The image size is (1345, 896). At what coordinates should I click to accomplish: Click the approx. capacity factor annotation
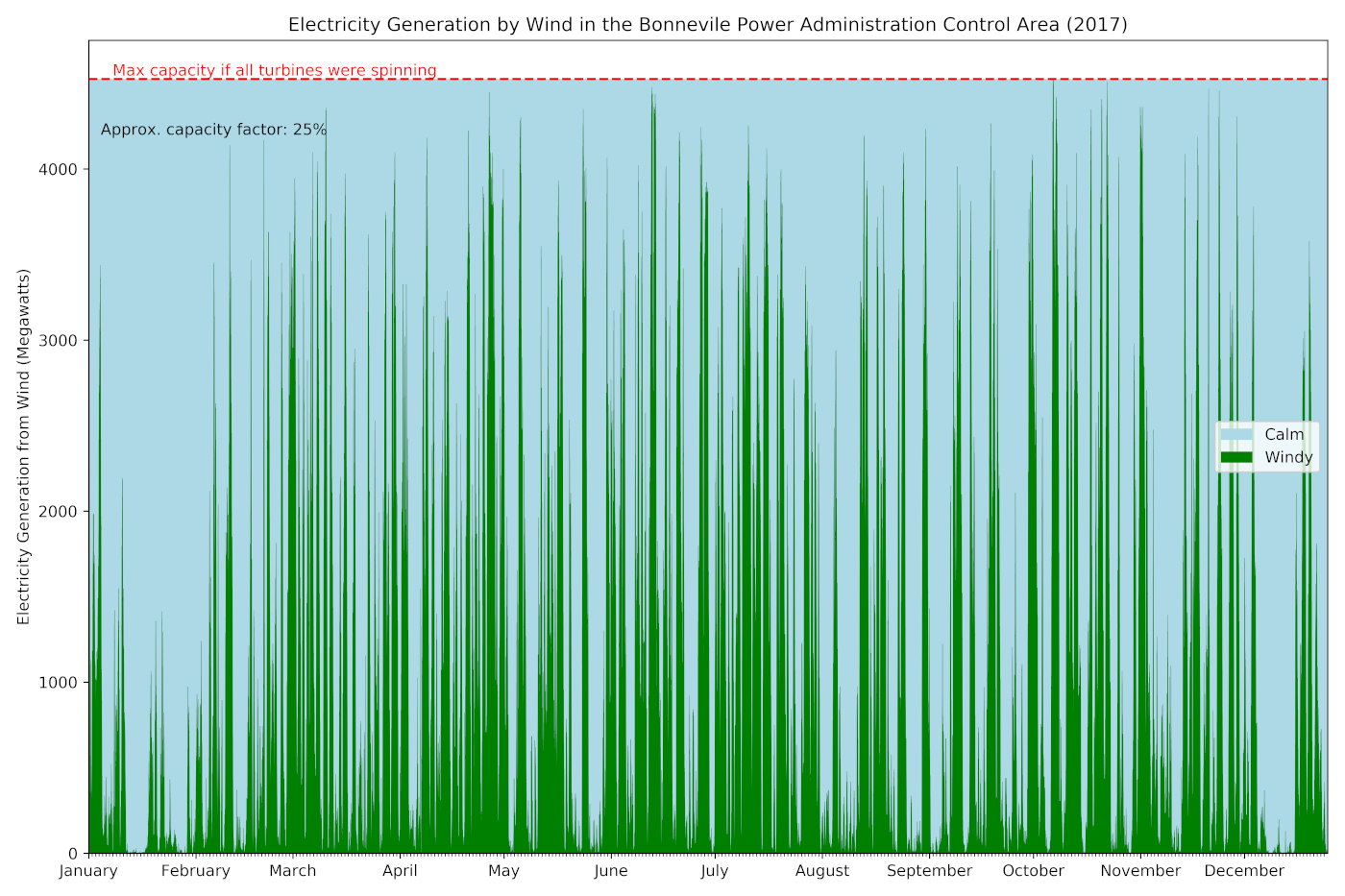point(213,130)
